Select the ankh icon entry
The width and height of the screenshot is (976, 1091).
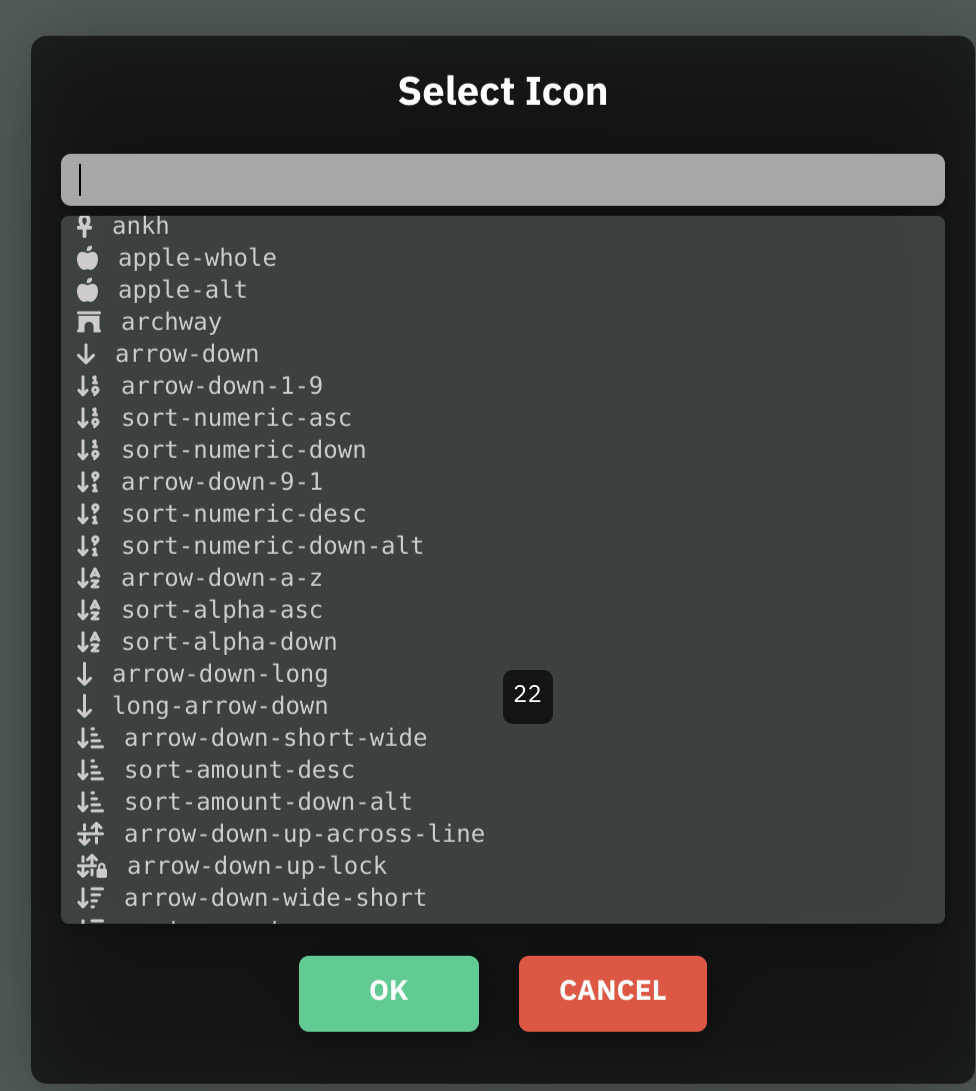click(x=123, y=226)
